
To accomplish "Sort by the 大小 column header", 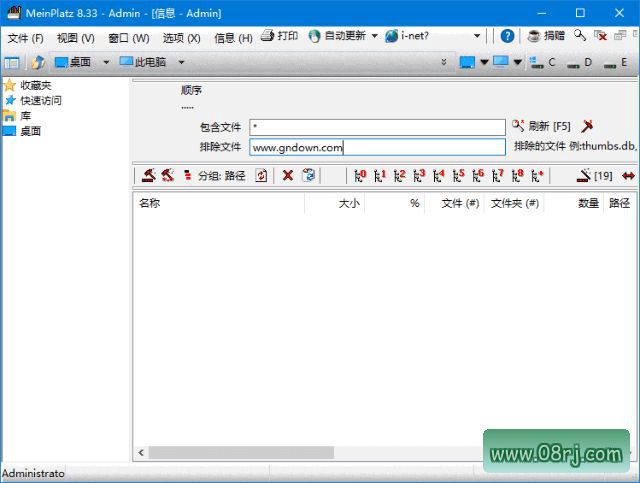I will 335,203.
